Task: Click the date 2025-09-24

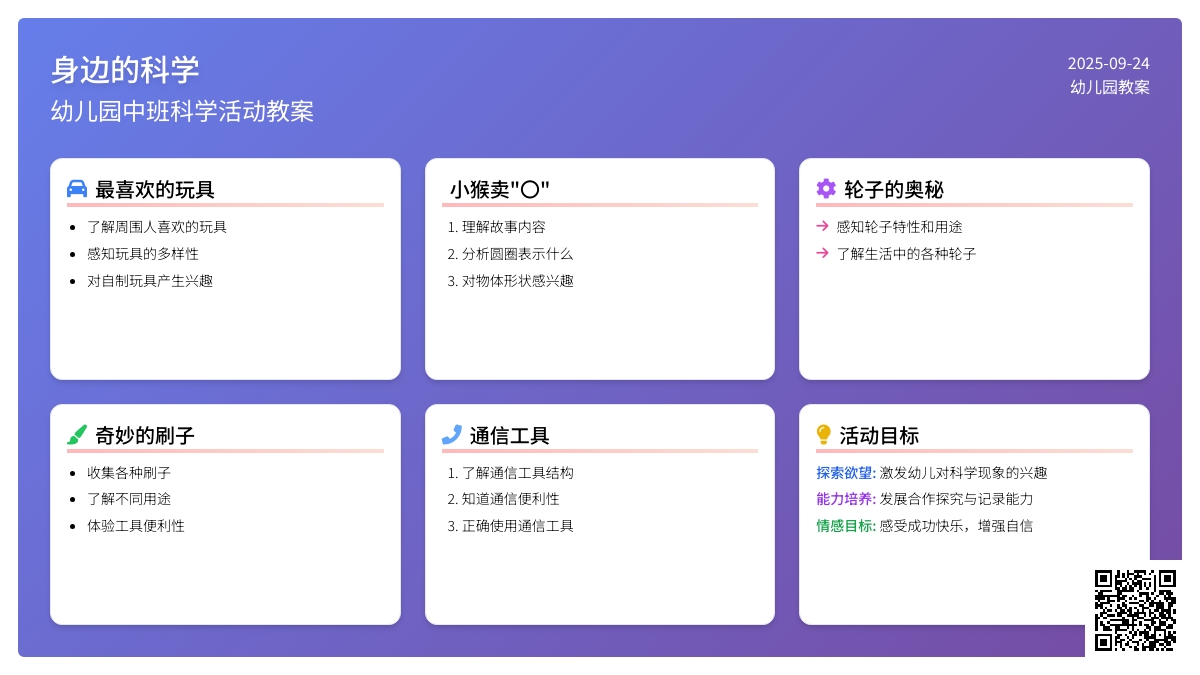Action: [1108, 64]
